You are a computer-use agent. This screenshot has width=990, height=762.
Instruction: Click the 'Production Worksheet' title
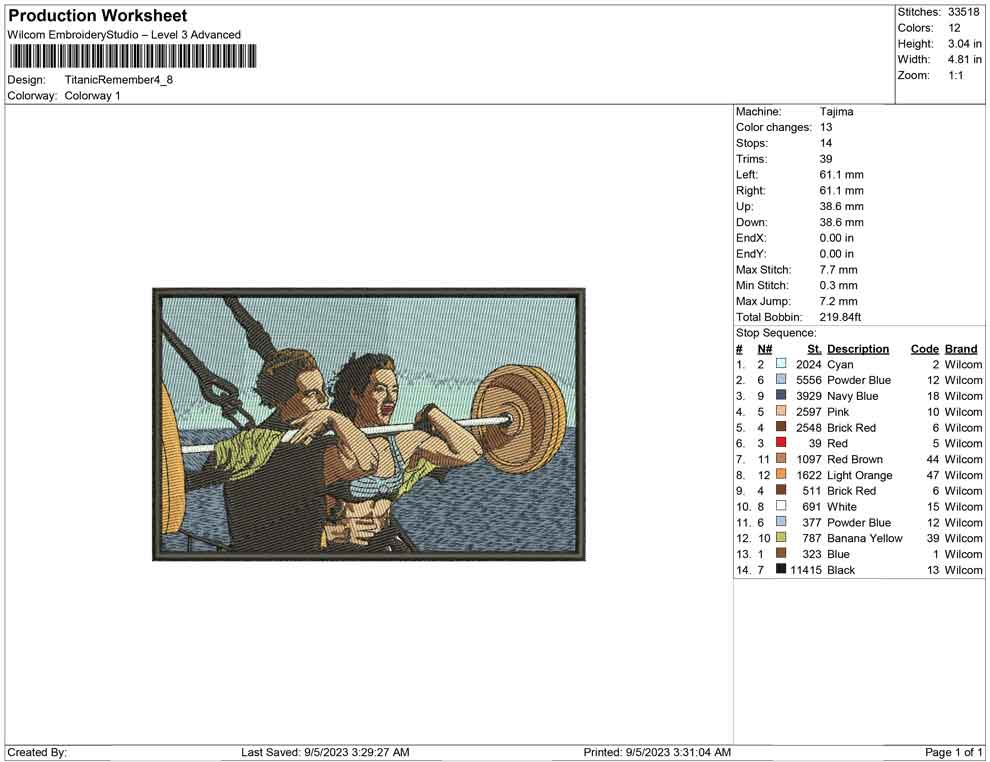98,16
